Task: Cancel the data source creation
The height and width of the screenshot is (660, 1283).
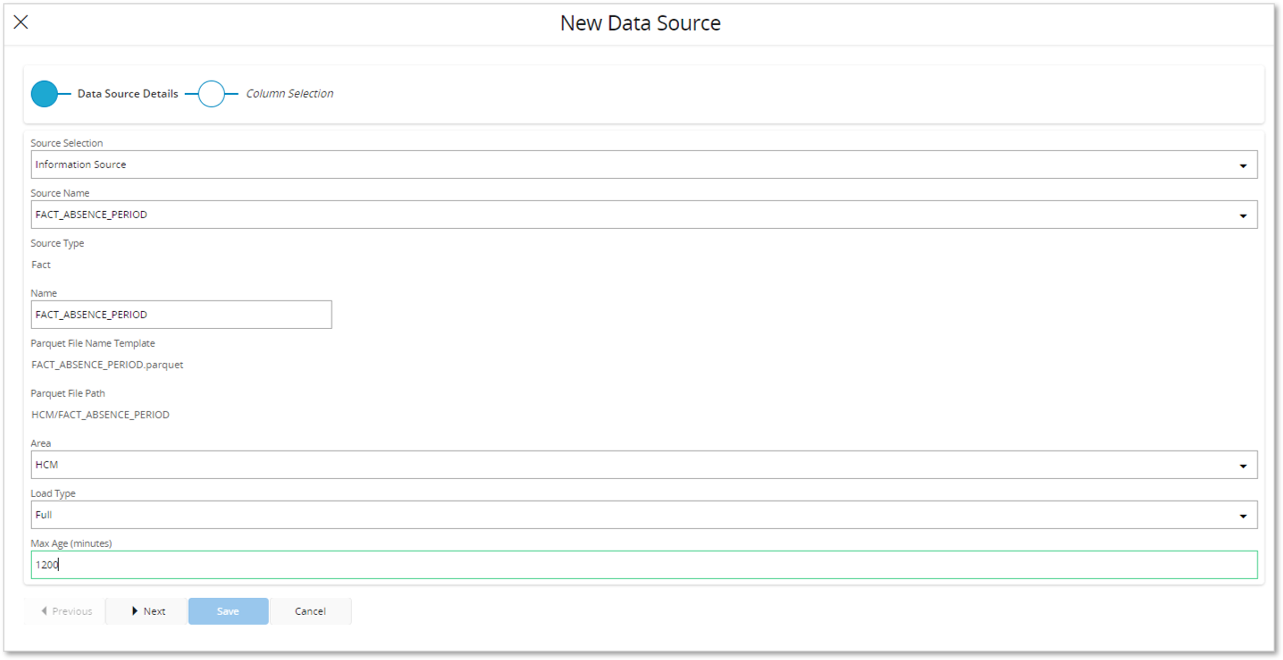Action: (x=310, y=611)
